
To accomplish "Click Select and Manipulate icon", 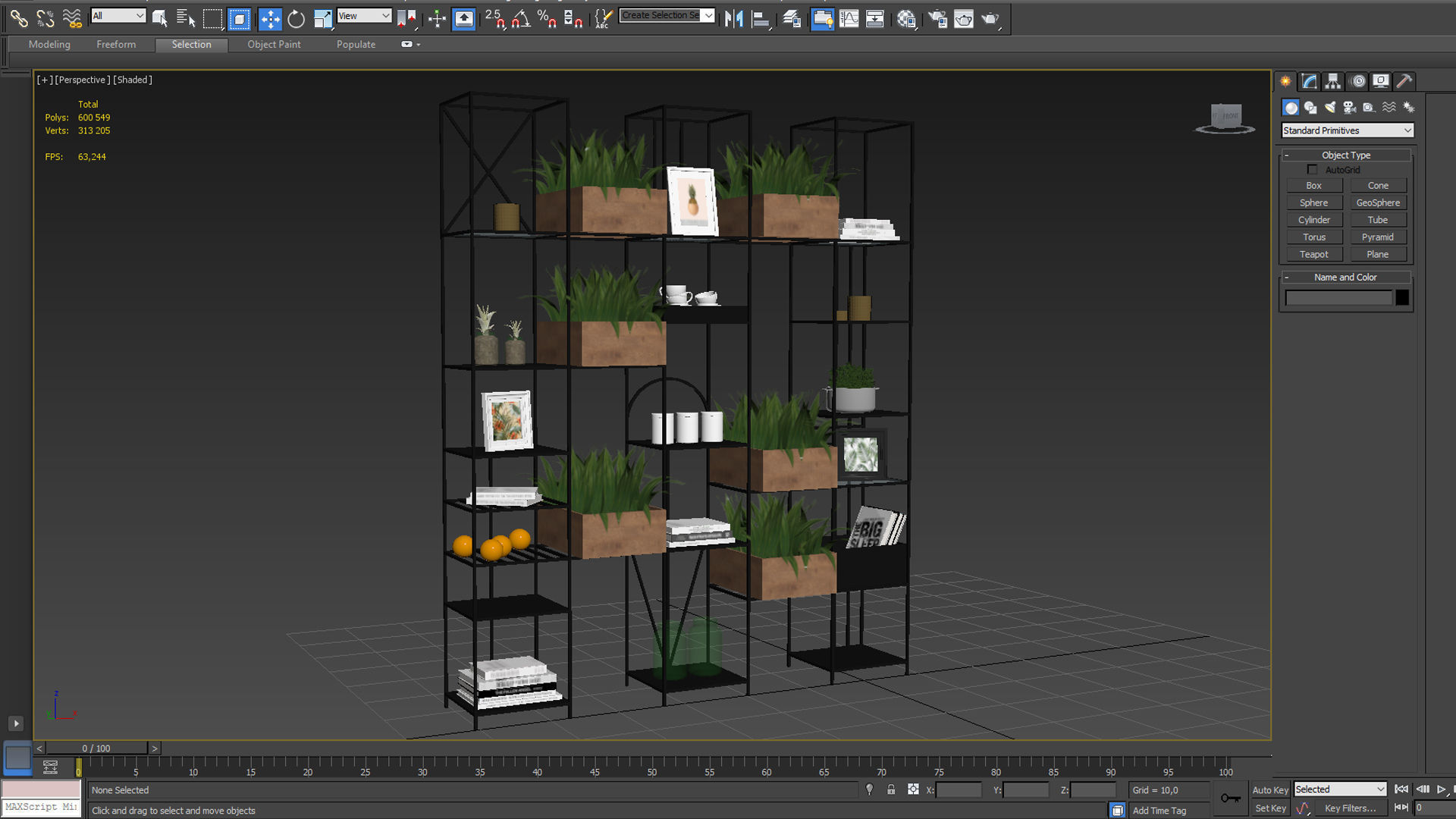I will [437, 18].
